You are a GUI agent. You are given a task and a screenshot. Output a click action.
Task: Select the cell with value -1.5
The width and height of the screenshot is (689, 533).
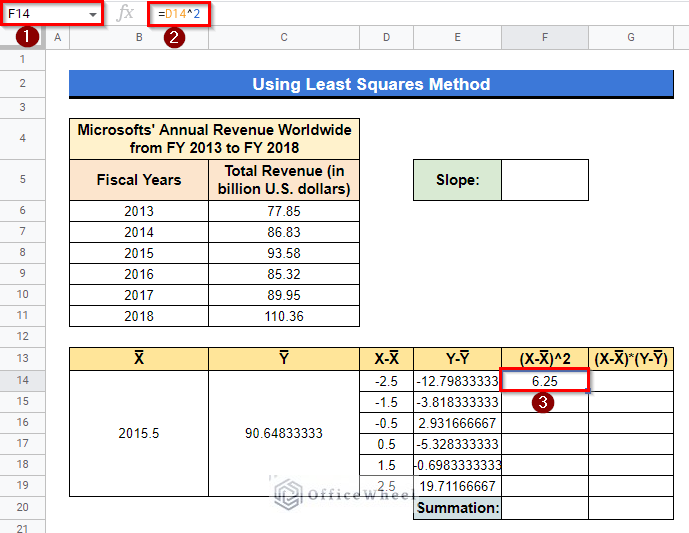click(x=386, y=402)
